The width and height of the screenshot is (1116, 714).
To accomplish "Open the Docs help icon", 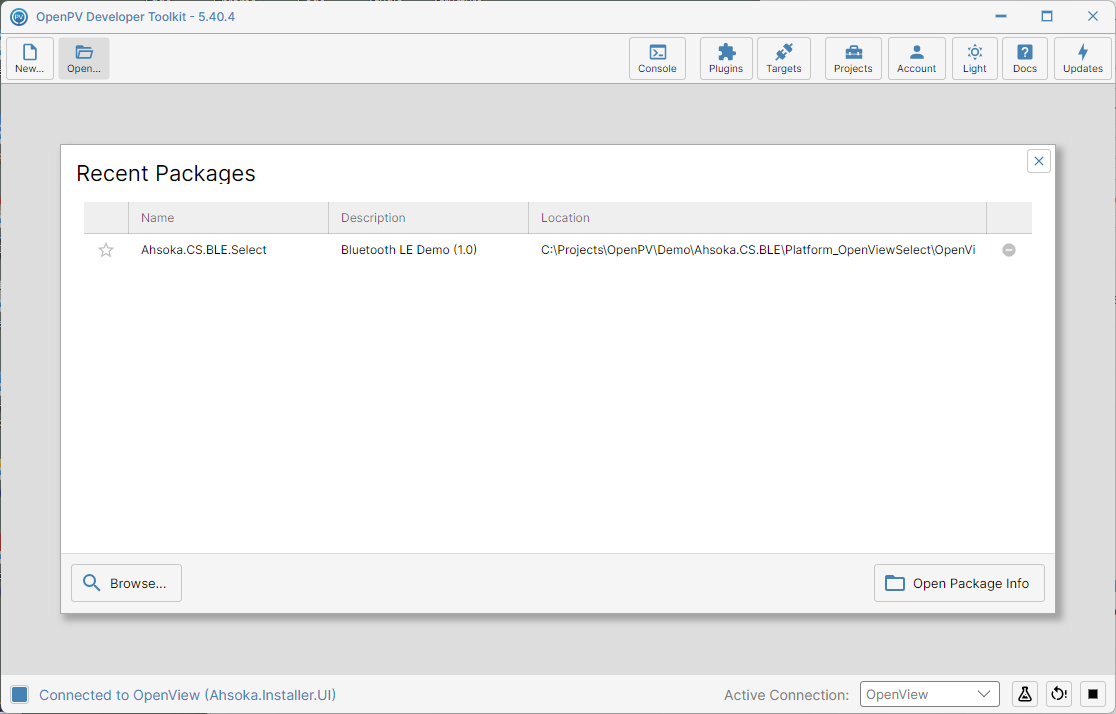I will 1025,58.
